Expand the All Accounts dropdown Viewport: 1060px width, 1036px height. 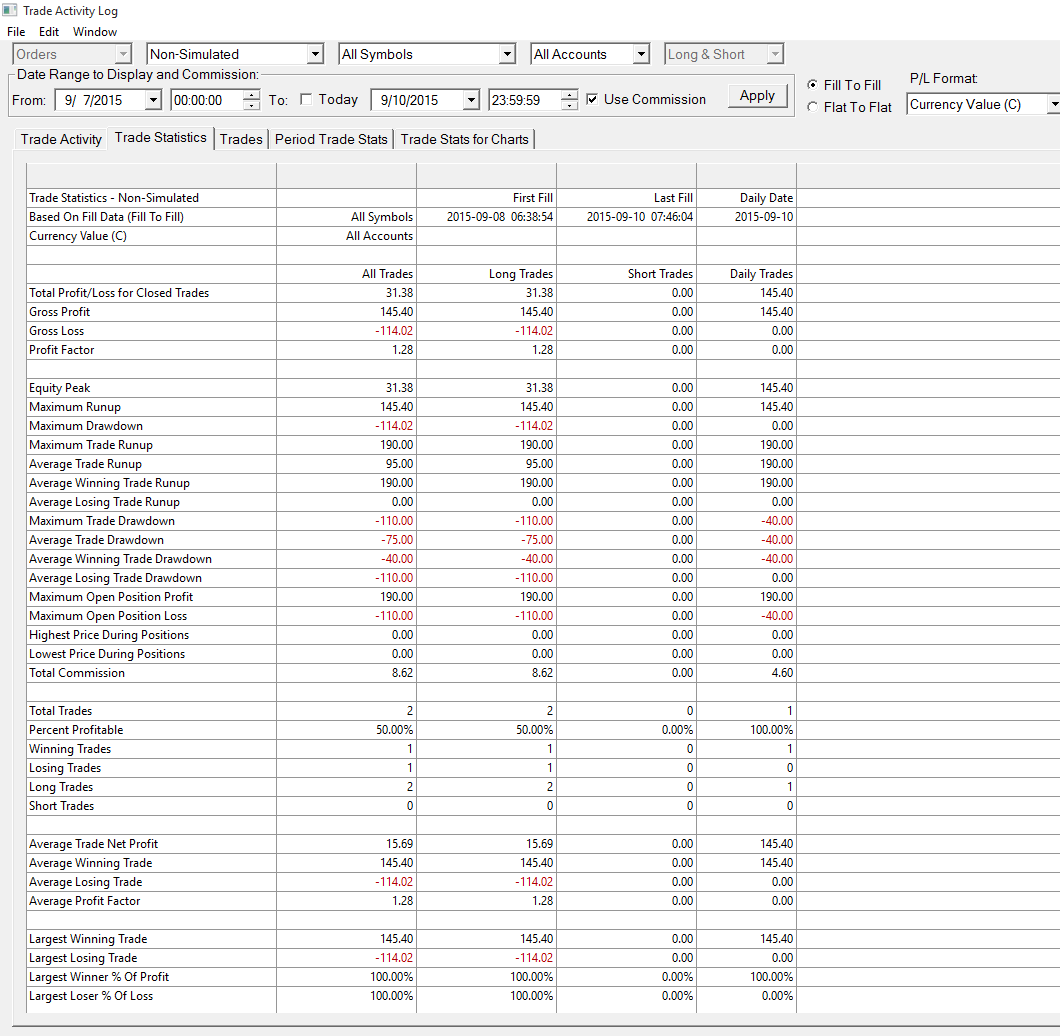coord(641,54)
